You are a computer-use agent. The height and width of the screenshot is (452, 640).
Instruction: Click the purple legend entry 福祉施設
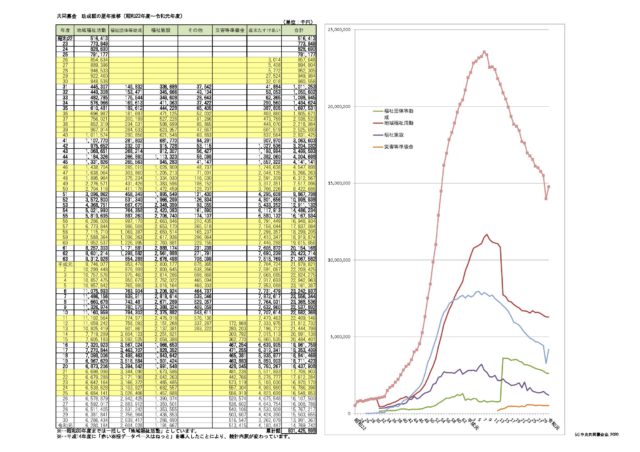(x=388, y=135)
